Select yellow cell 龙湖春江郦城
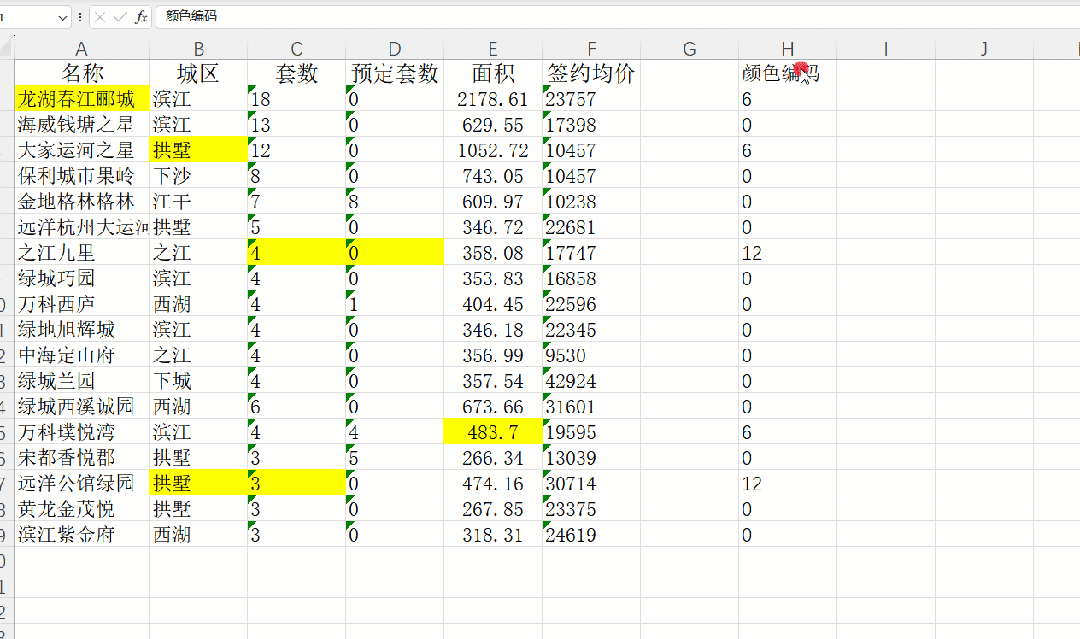 82,98
